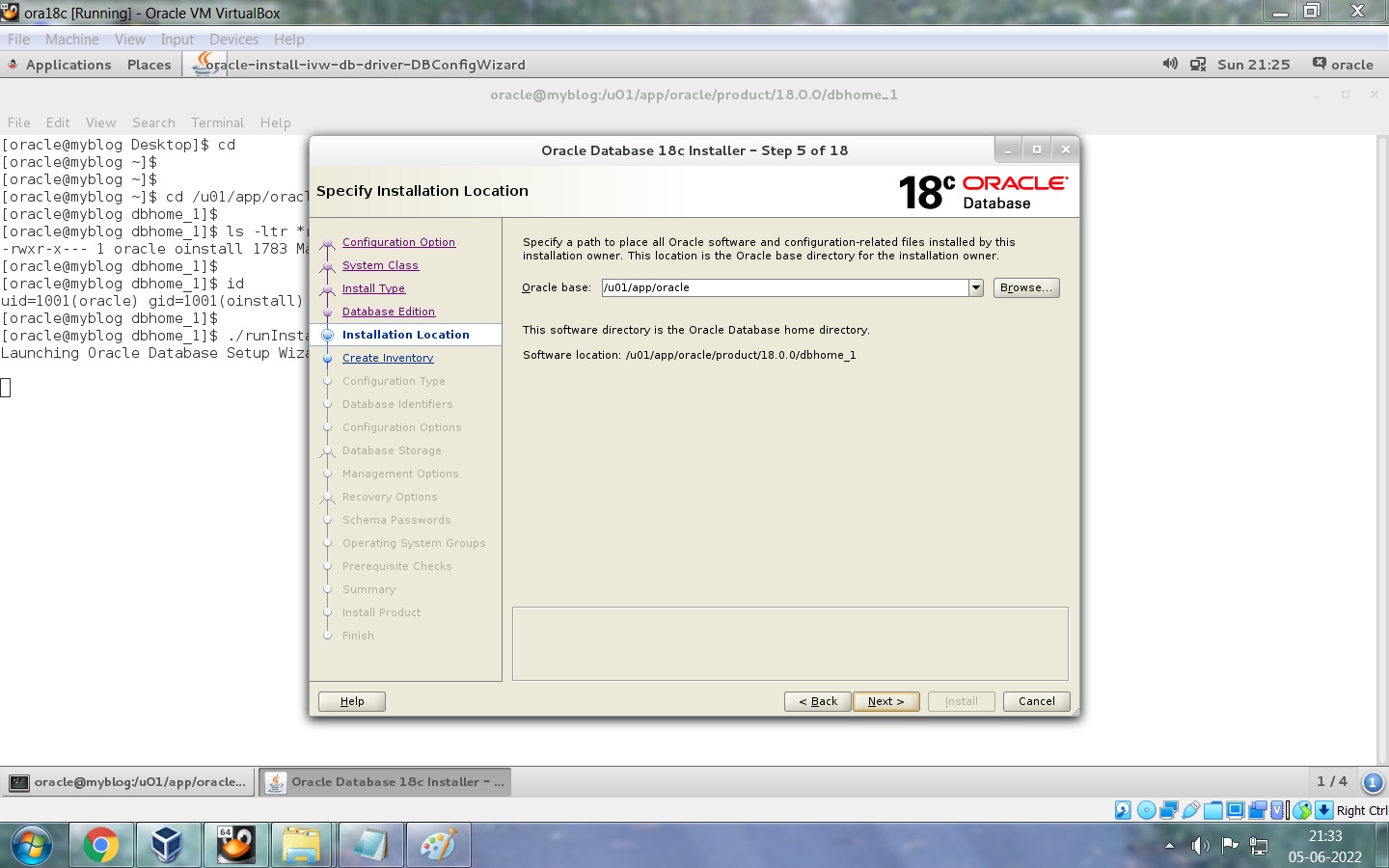Open the terminal View menu
1389x868 pixels.
pos(100,122)
